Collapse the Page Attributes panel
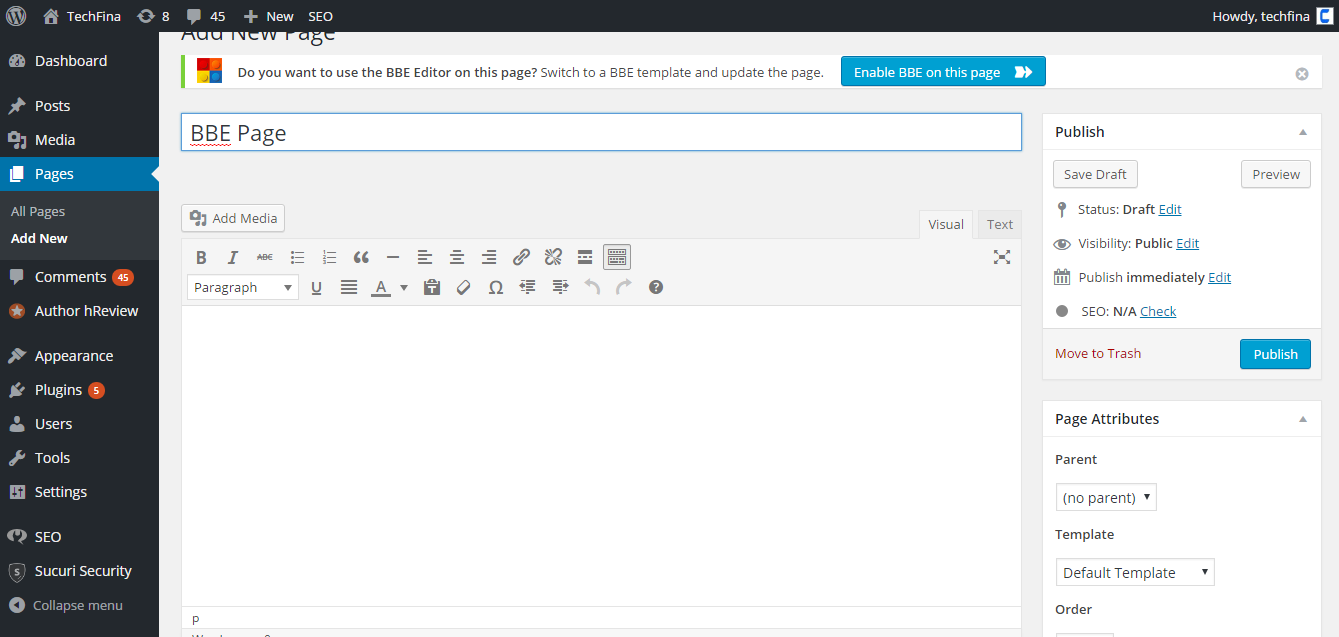This screenshot has width=1339, height=637. pyautogui.click(x=1302, y=419)
